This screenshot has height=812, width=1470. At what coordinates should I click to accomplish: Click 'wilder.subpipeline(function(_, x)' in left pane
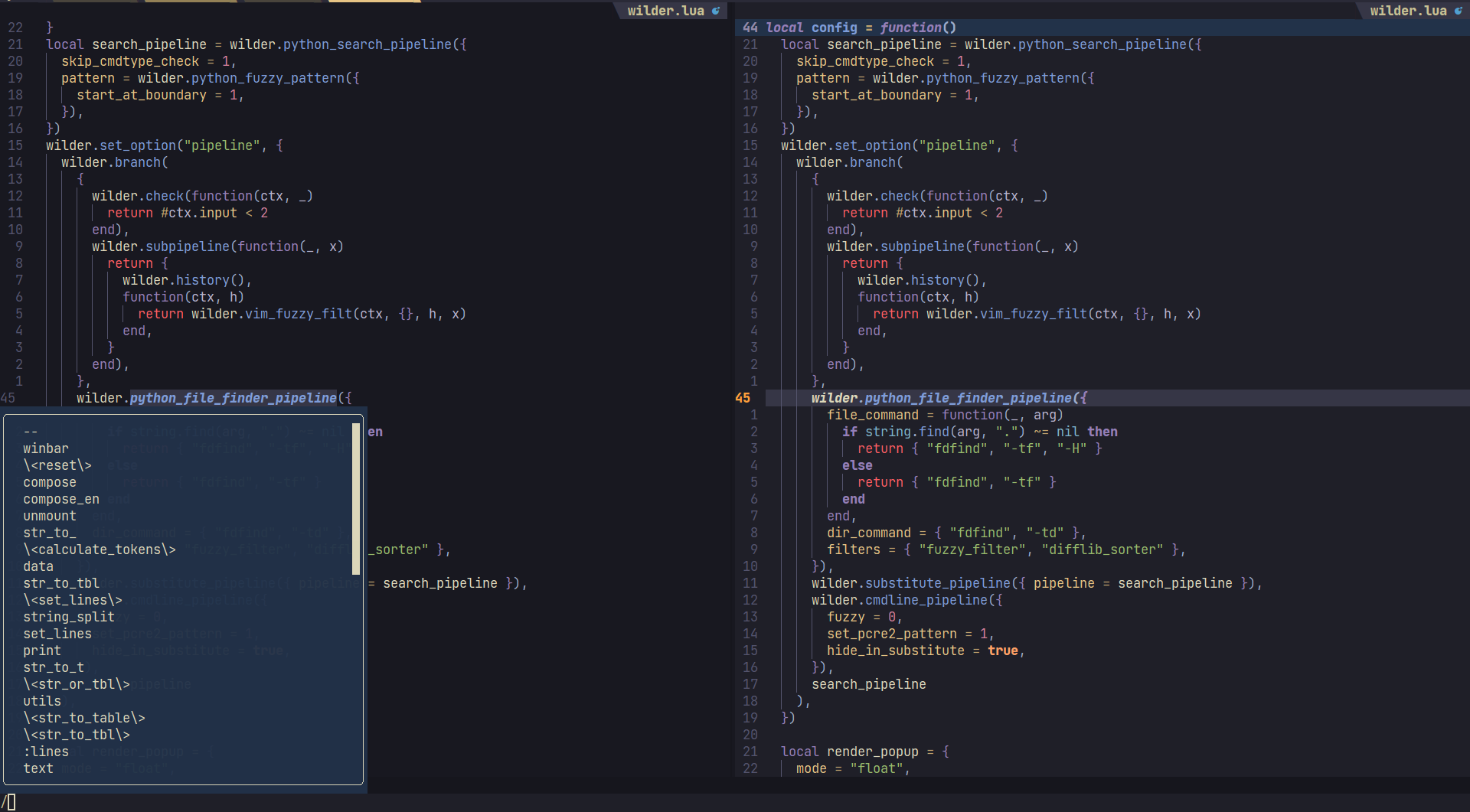click(218, 246)
